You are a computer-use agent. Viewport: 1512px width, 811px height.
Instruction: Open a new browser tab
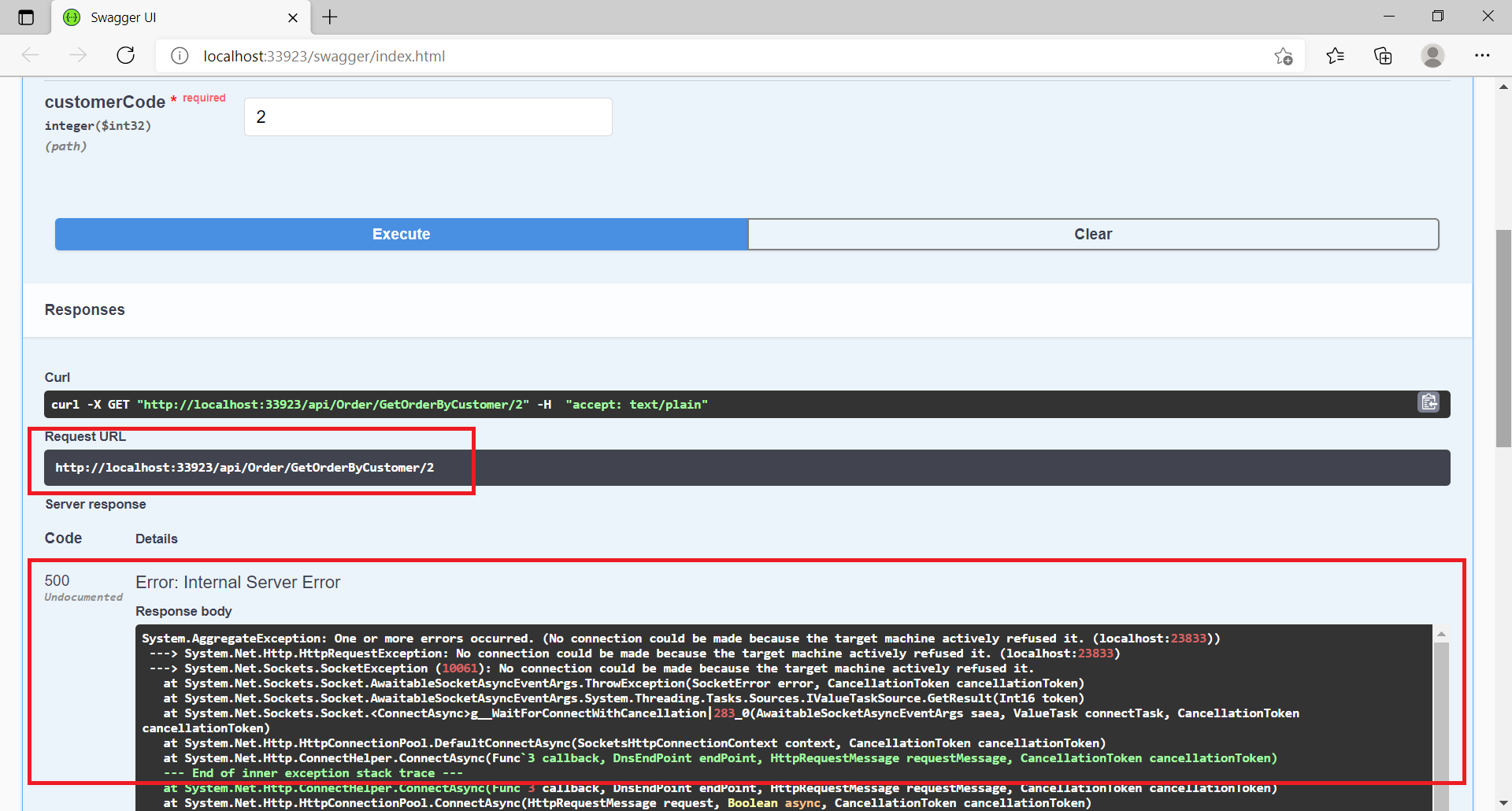330,17
